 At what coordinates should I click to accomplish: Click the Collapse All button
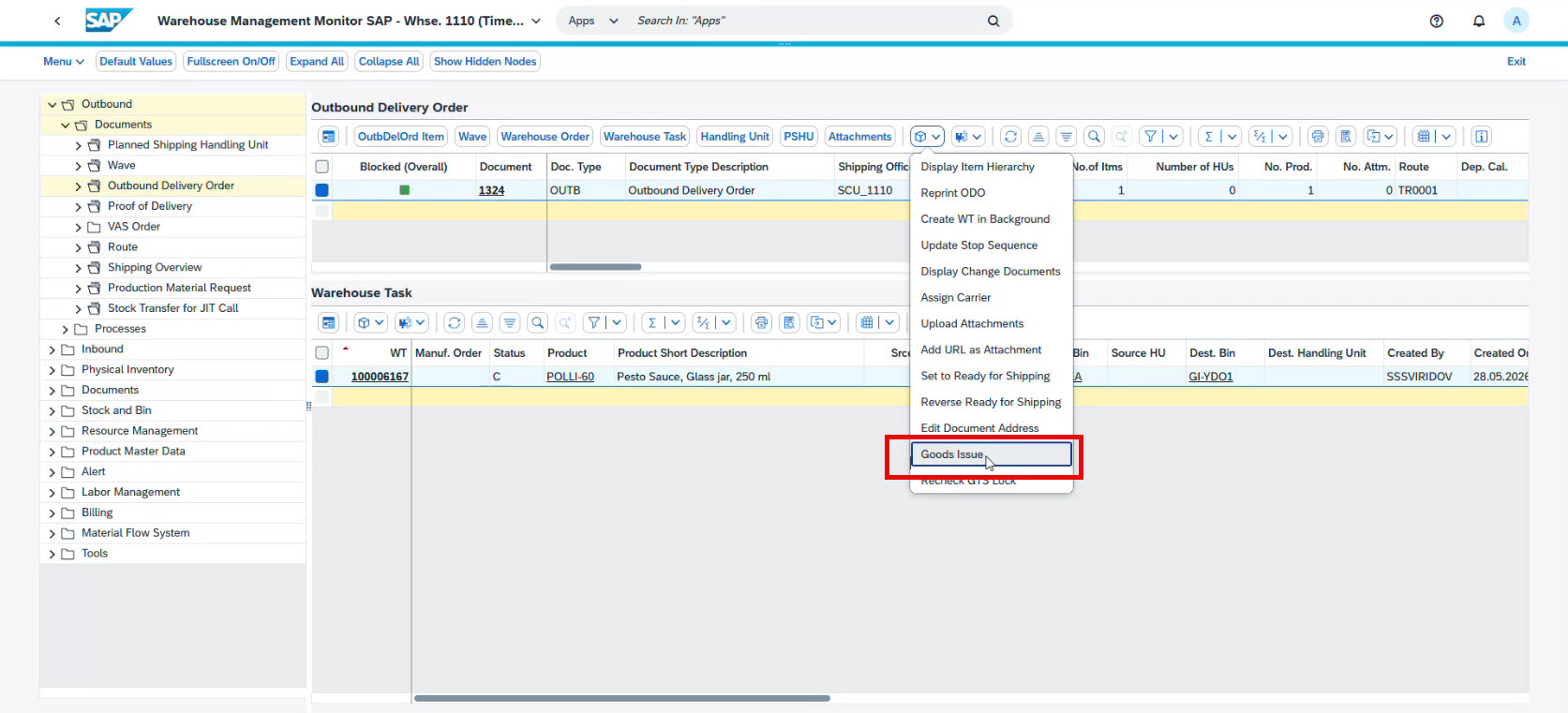tap(389, 61)
